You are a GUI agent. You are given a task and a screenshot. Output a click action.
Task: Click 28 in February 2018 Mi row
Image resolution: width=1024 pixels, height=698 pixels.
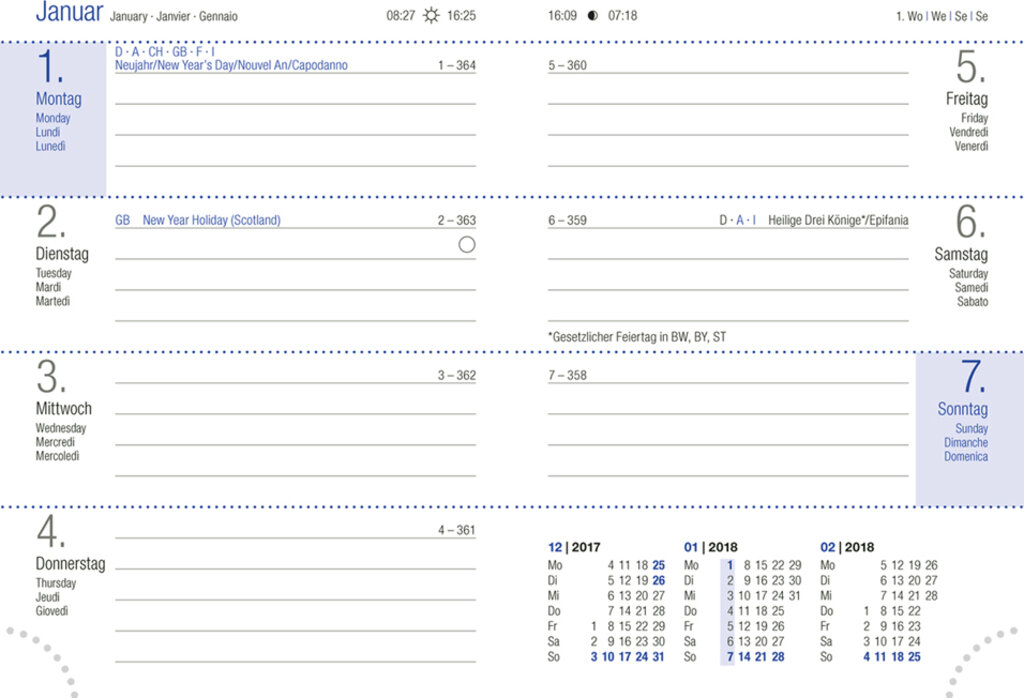point(931,596)
